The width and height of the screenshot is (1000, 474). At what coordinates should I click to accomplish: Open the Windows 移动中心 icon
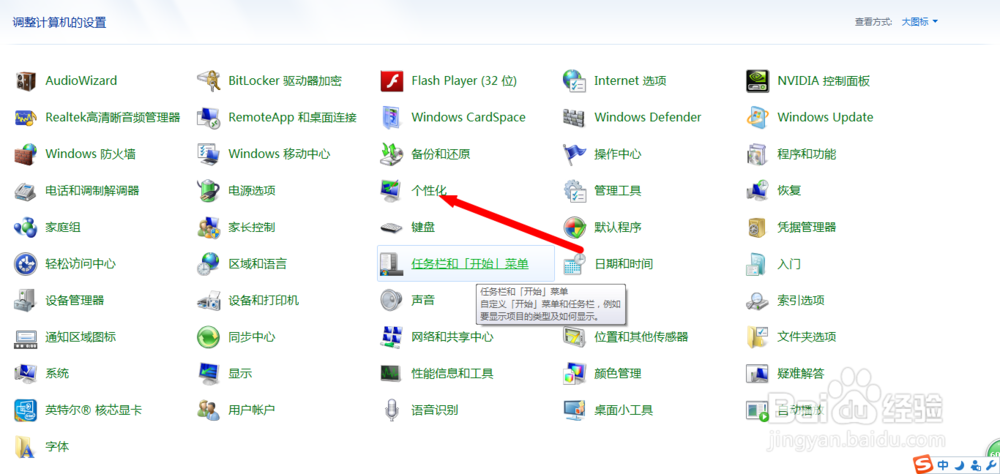coord(209,154)
